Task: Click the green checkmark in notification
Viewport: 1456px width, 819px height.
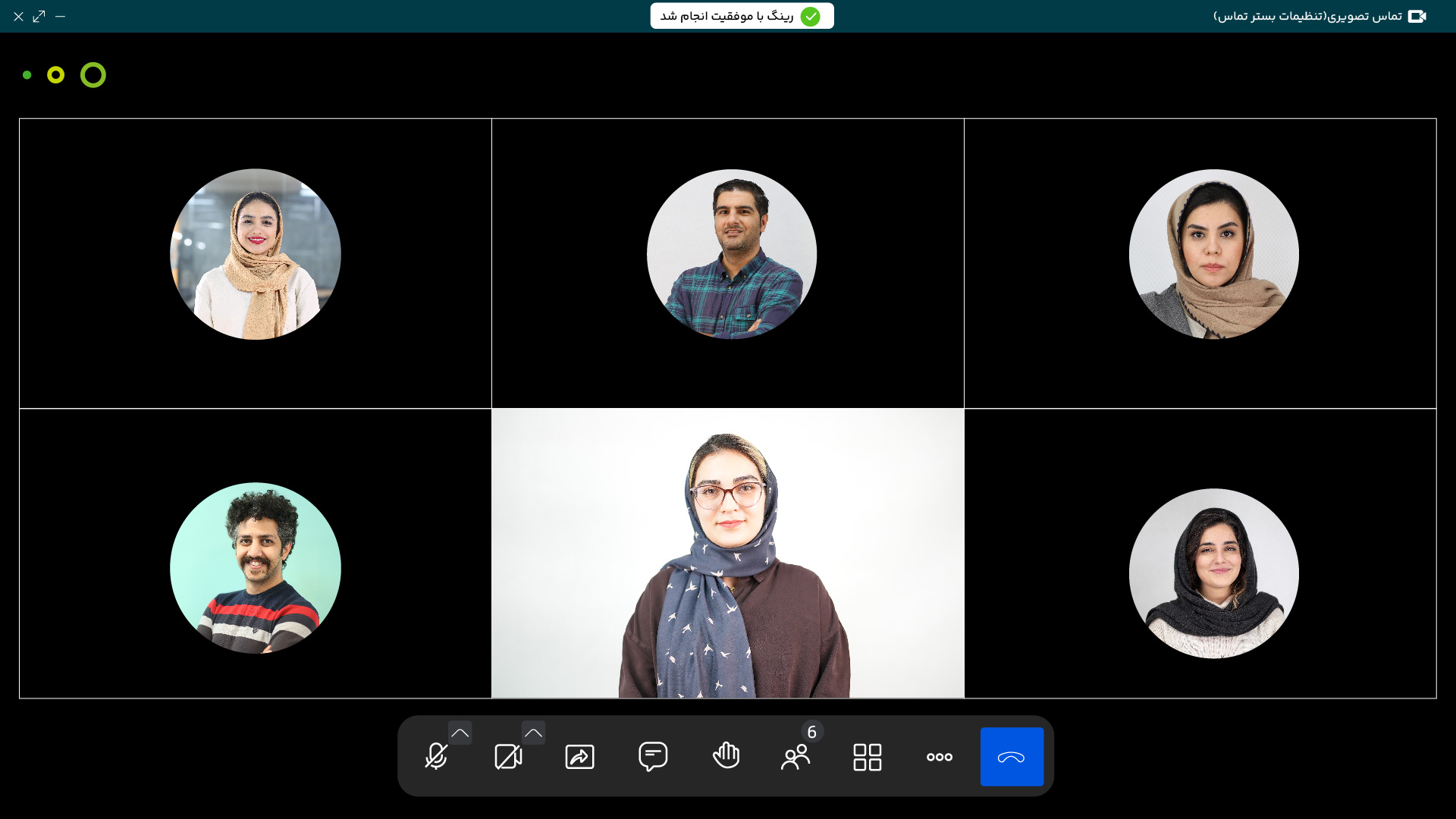Action: (x=810, y=16)
